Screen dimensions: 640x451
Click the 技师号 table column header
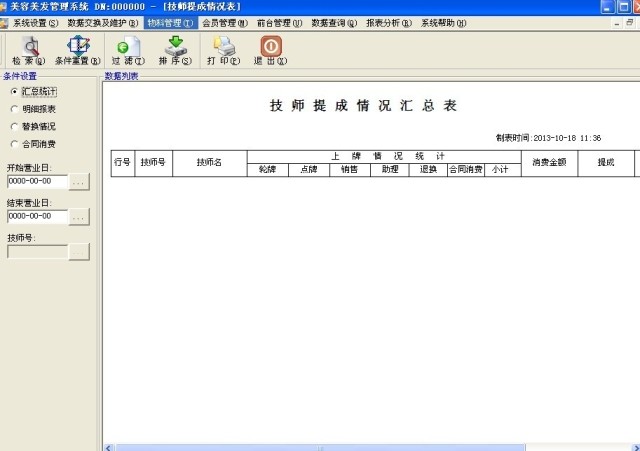pyautogui.click(x=153, y=163)
